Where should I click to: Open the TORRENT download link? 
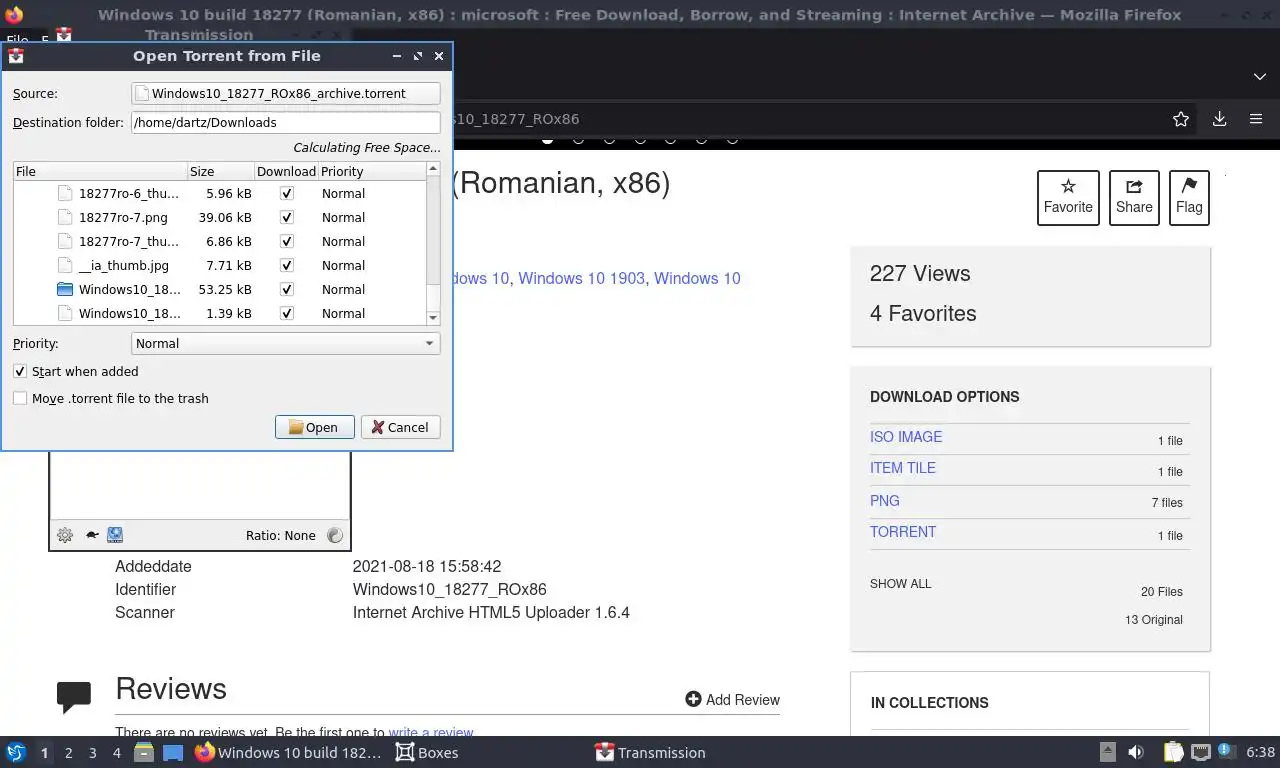pyautogui.click(x=903, y=532)
